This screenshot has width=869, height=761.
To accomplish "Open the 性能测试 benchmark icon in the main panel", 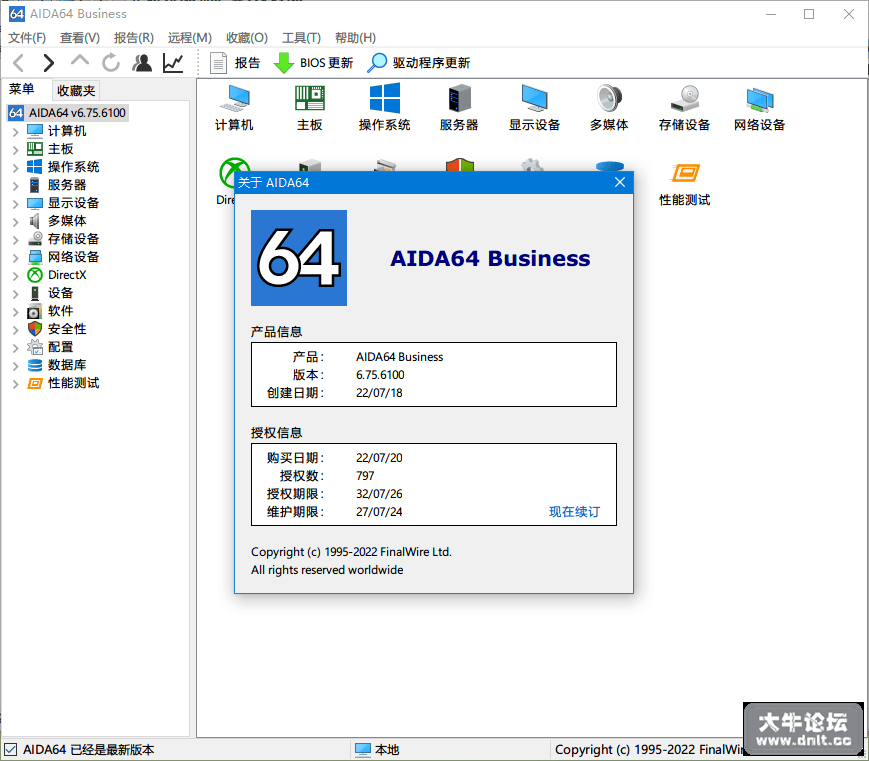I will 684,184.
